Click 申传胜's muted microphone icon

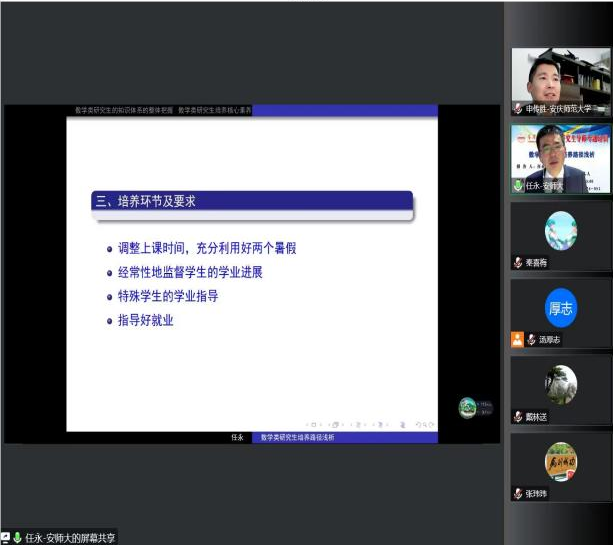(517, 109)
